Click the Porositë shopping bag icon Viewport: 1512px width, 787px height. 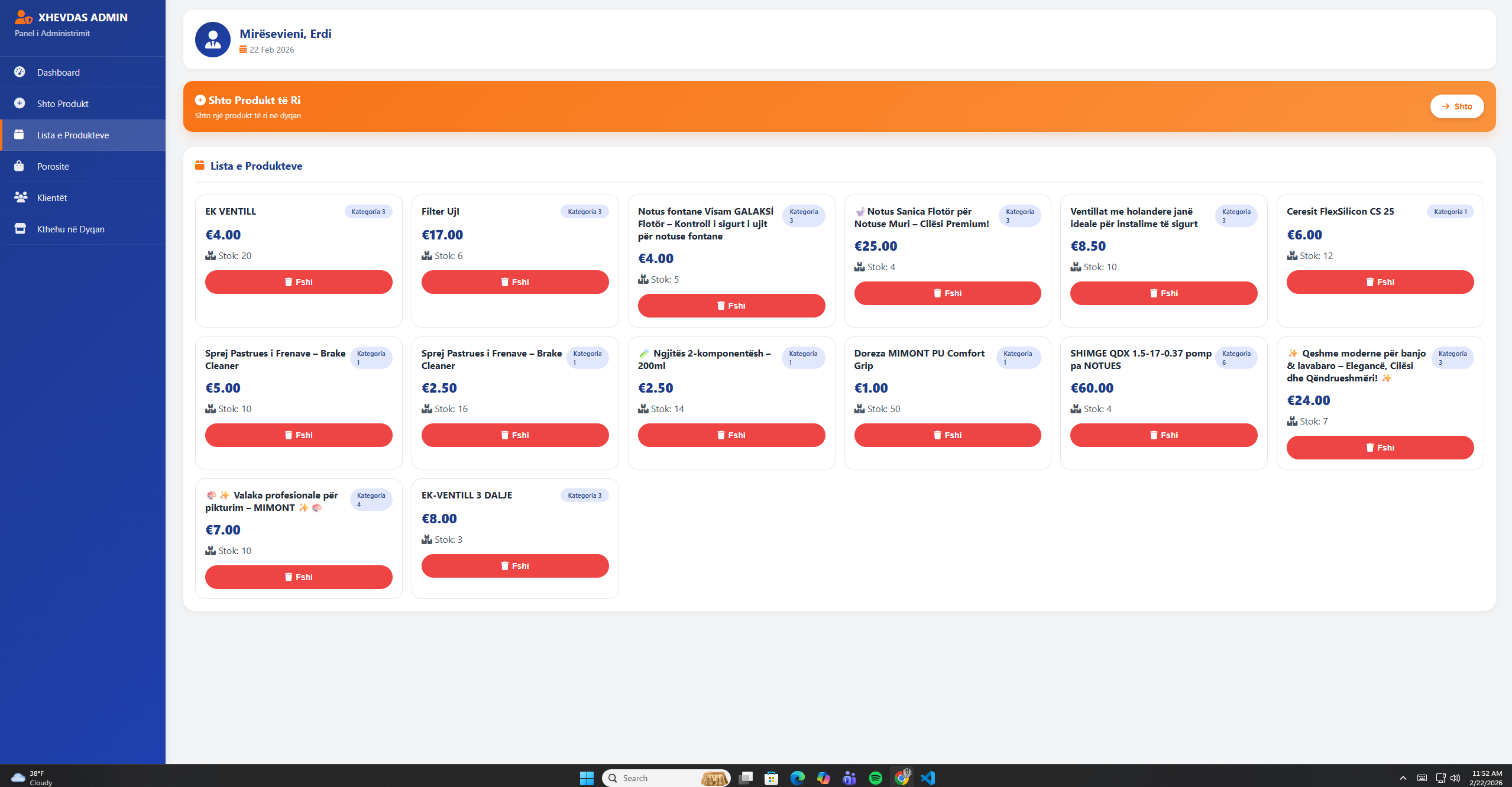pos(20,166)
